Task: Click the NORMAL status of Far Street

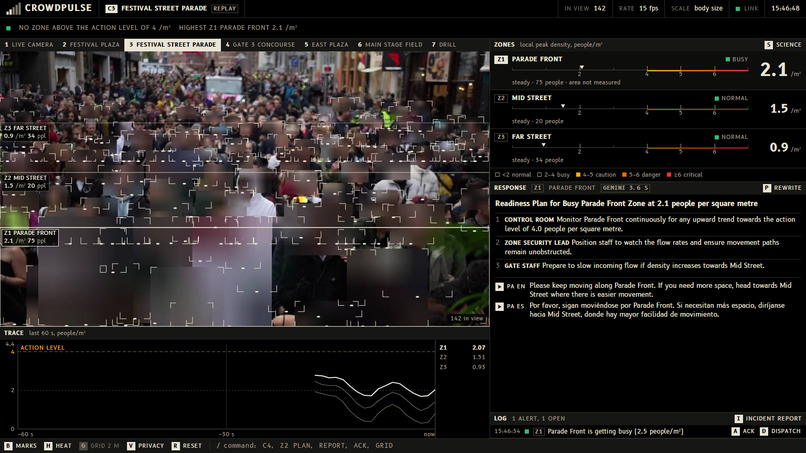Action: coord(731,137)
